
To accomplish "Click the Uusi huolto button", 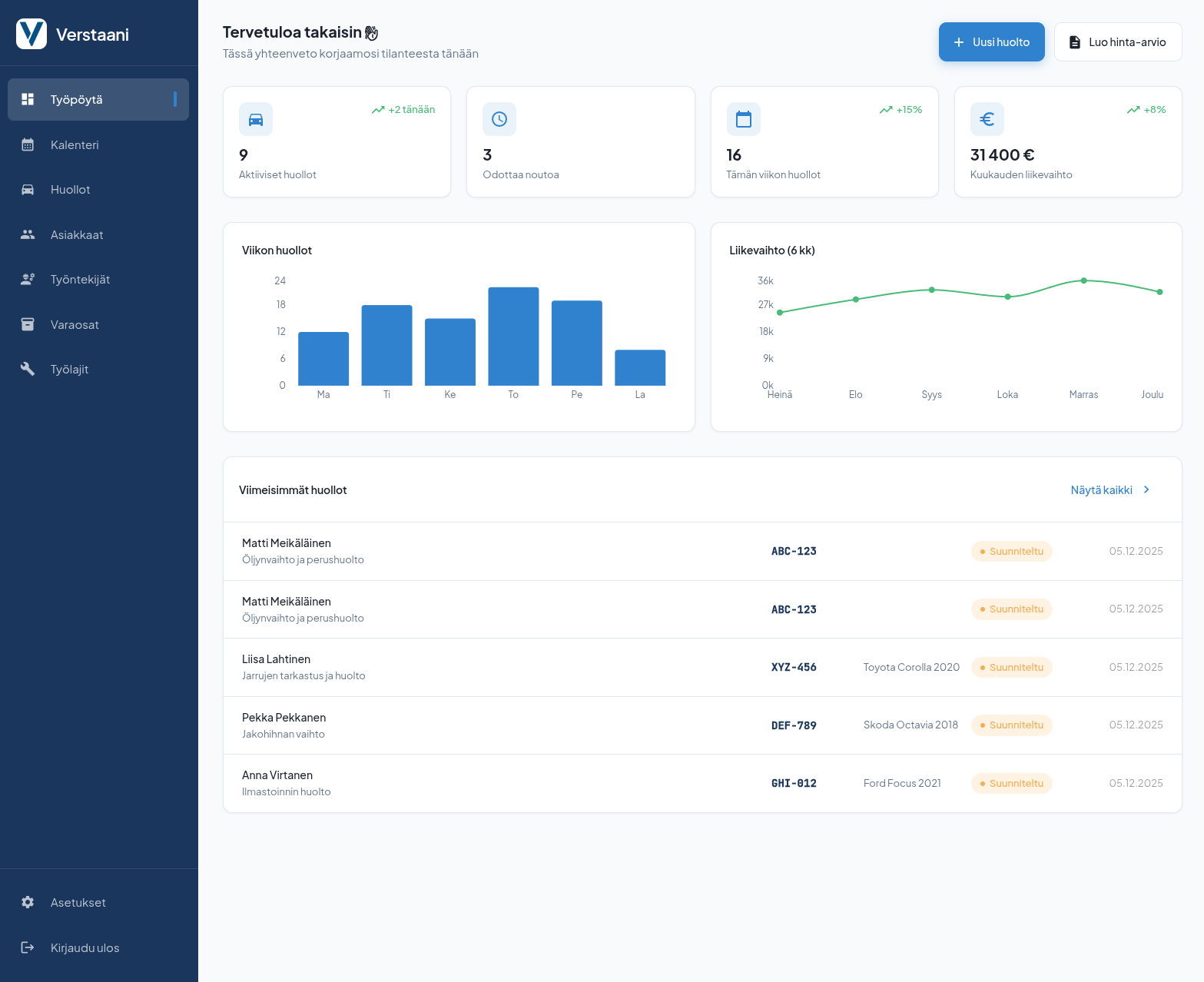I will 991,41.
